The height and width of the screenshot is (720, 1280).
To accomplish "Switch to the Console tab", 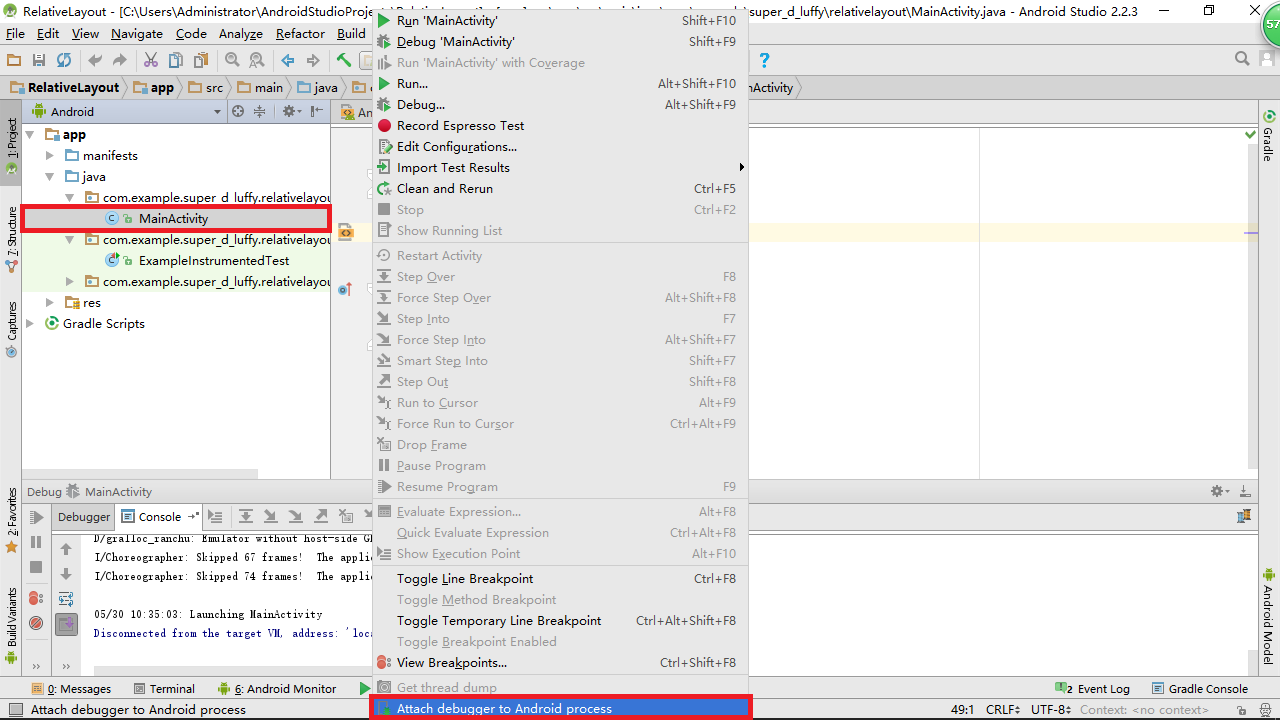I will (x=160, y=517).
